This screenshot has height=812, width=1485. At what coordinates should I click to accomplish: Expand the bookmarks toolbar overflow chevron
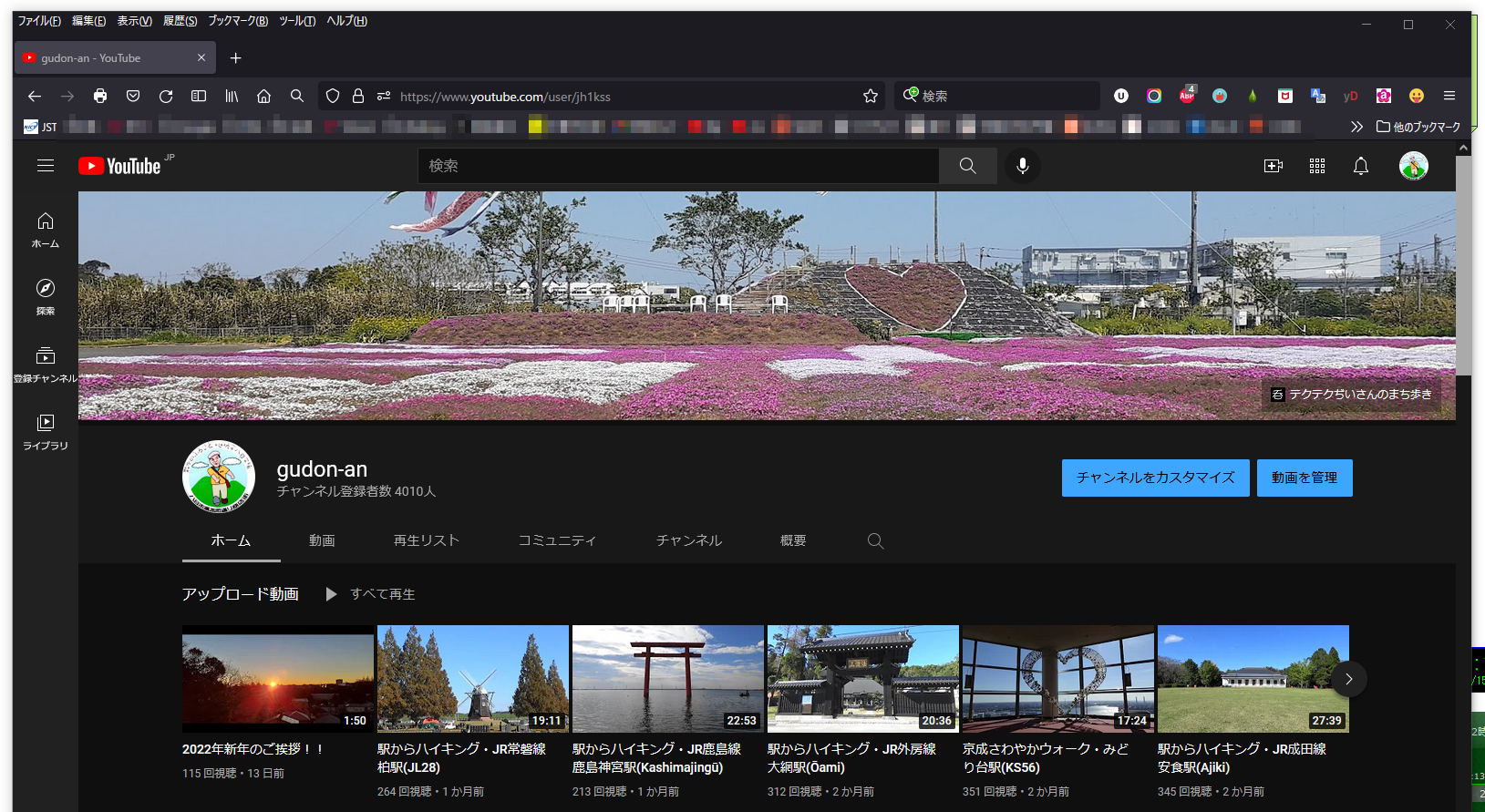point(1356,127)
